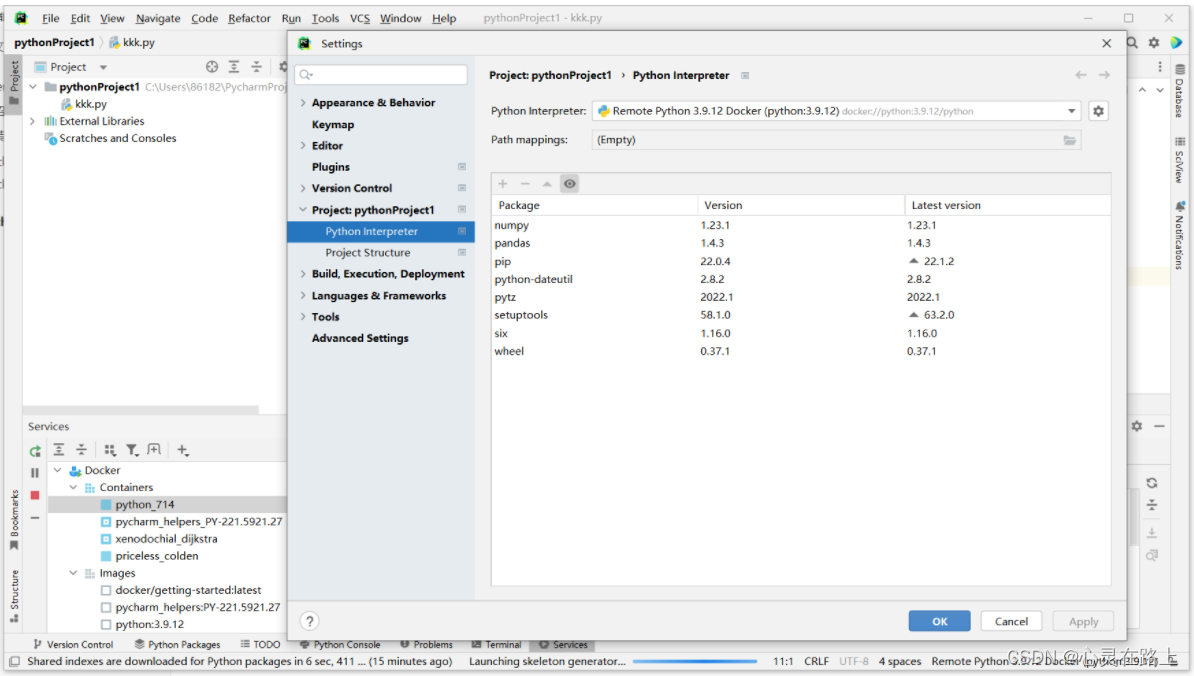The width and height of the screenshot is (1194, 676).
Task: Collapse Project: pythonProject1 settings section
Action: tap(303, 209)
